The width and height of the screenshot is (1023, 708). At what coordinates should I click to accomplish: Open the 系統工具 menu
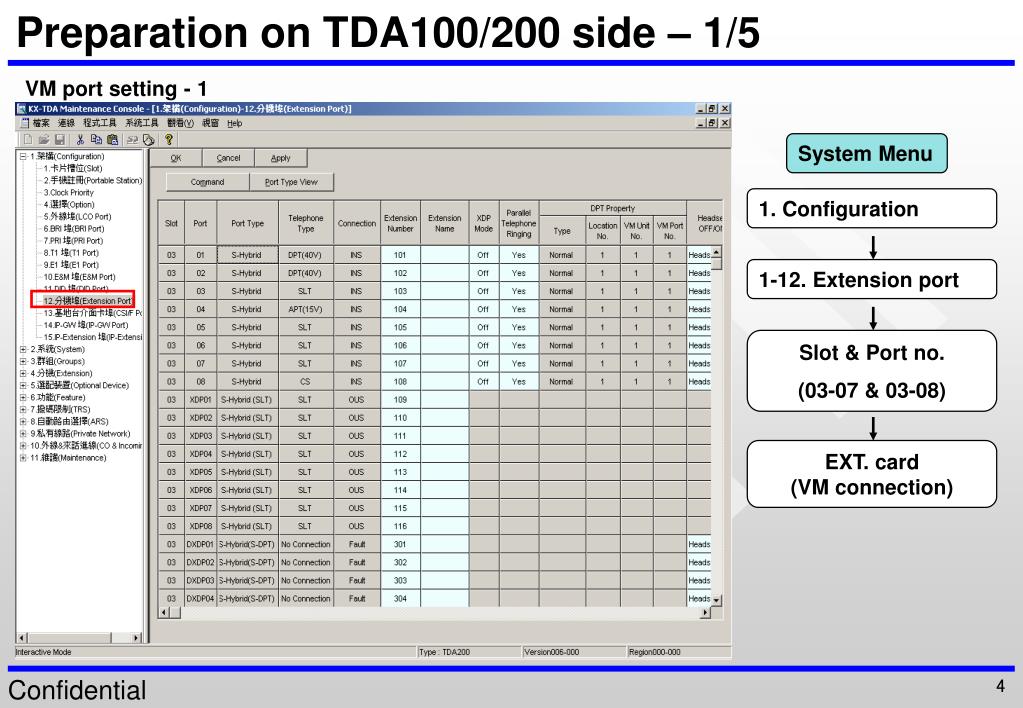coord(142,123)
